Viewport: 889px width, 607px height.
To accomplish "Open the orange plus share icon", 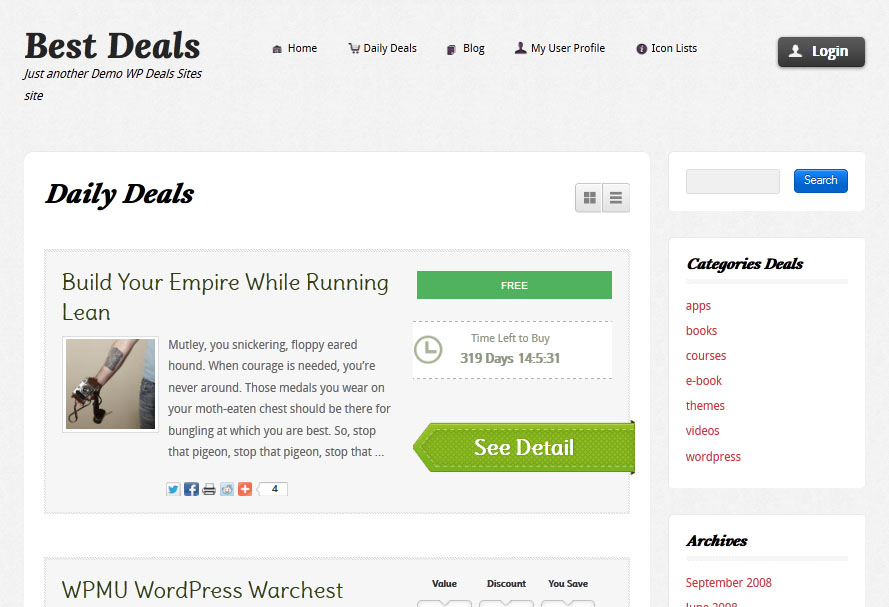I will pyautogui.click(x=244, y=489).
